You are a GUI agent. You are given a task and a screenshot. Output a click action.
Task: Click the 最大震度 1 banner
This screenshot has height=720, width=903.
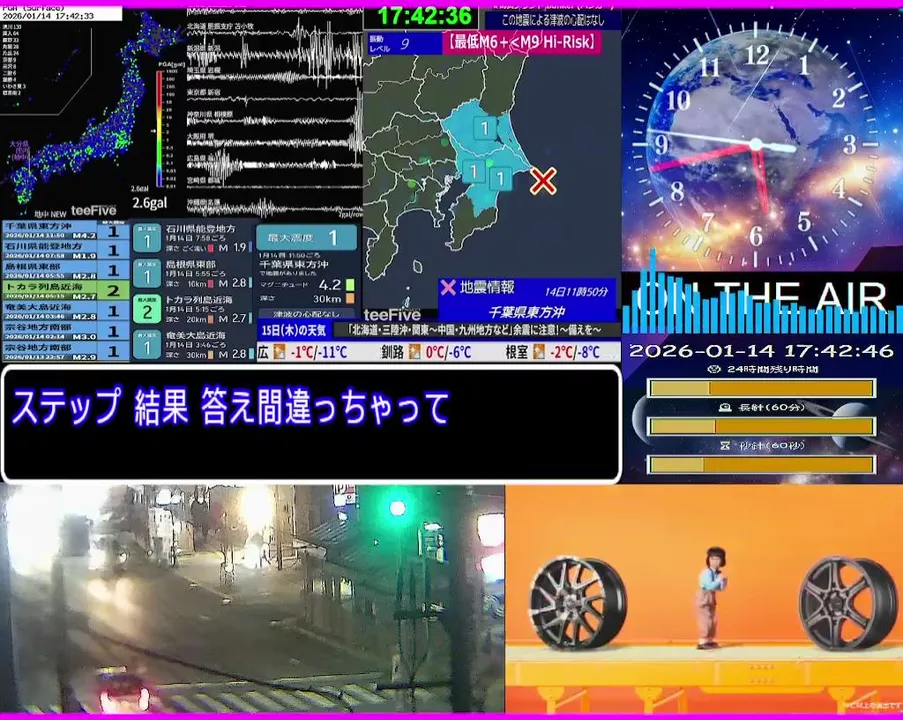tap(306, 237)
